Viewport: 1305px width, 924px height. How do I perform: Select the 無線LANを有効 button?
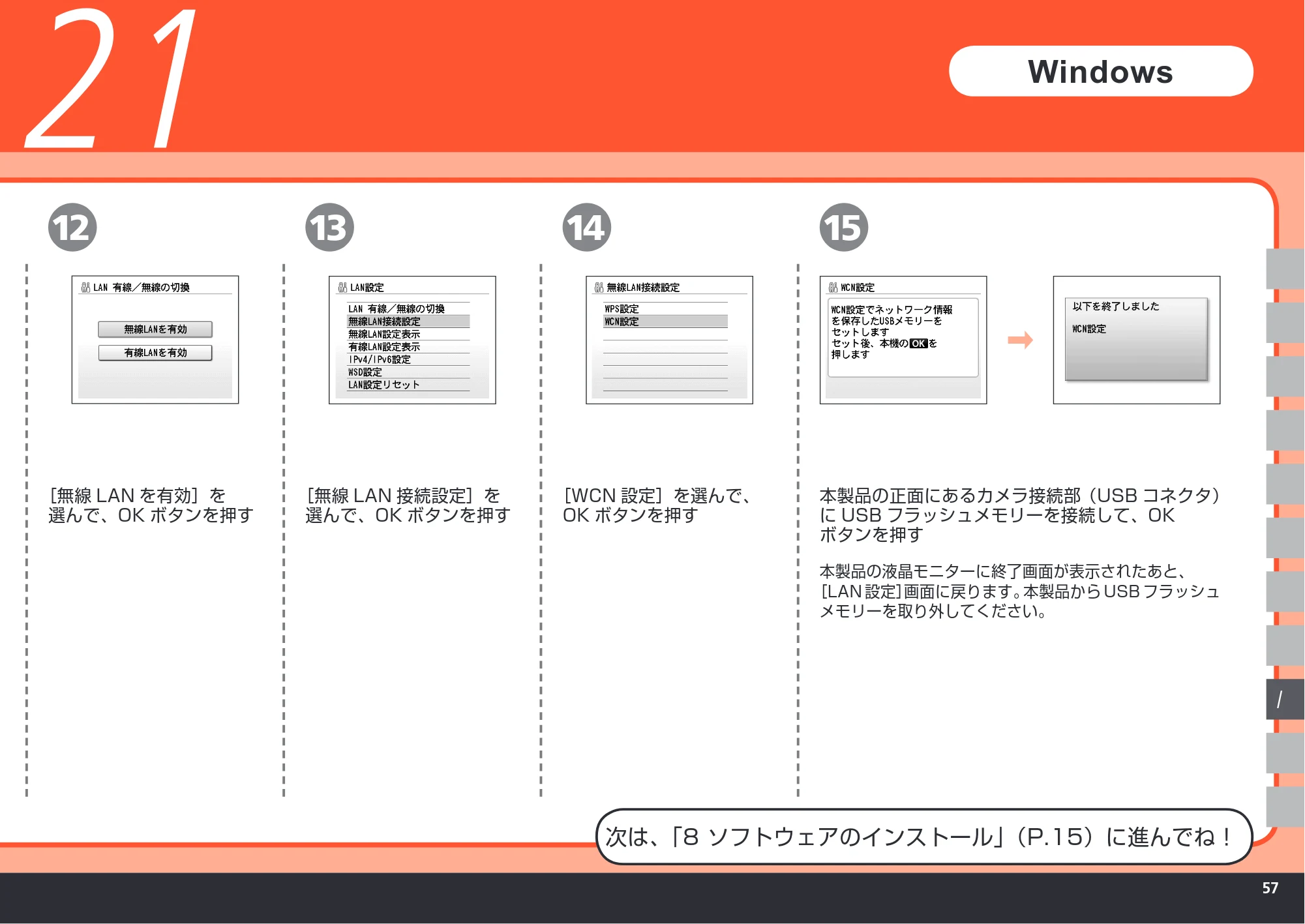pyautogui.click(x=155, y=329)
